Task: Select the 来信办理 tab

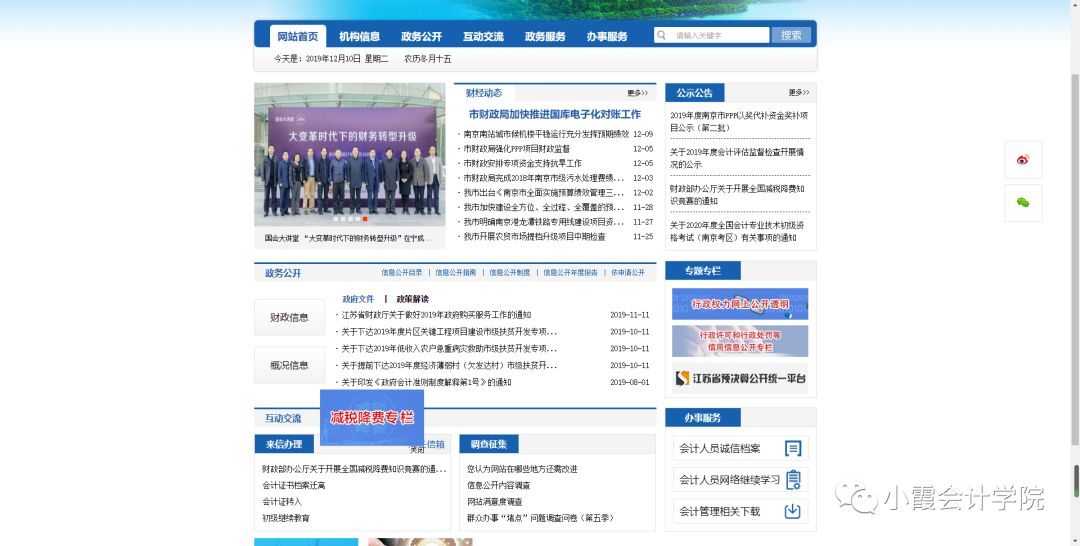Action: pos(284,444)
